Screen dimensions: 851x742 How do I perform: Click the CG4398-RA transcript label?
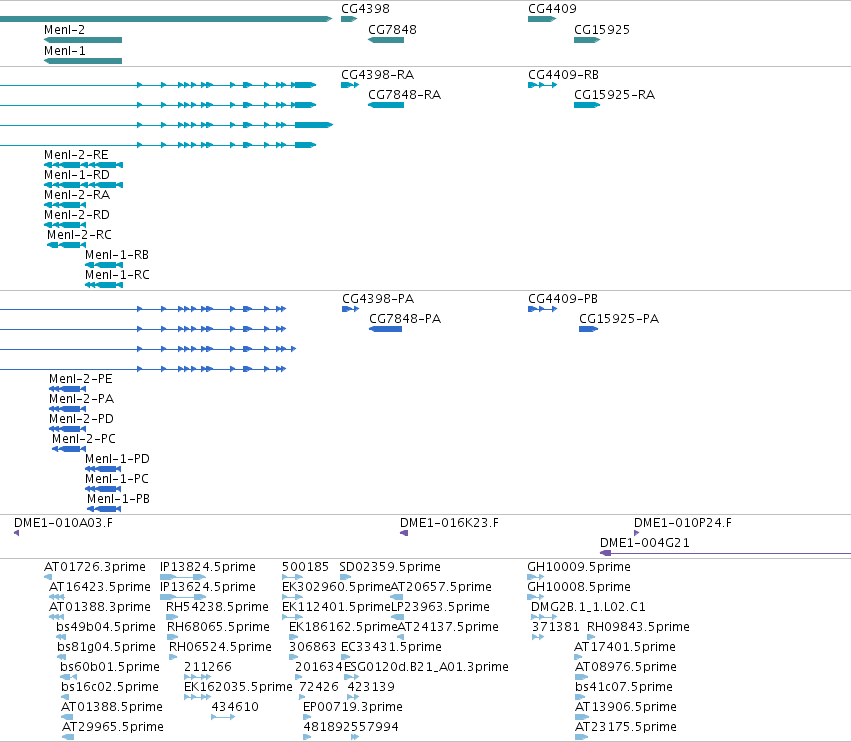(x=377, y=75)
